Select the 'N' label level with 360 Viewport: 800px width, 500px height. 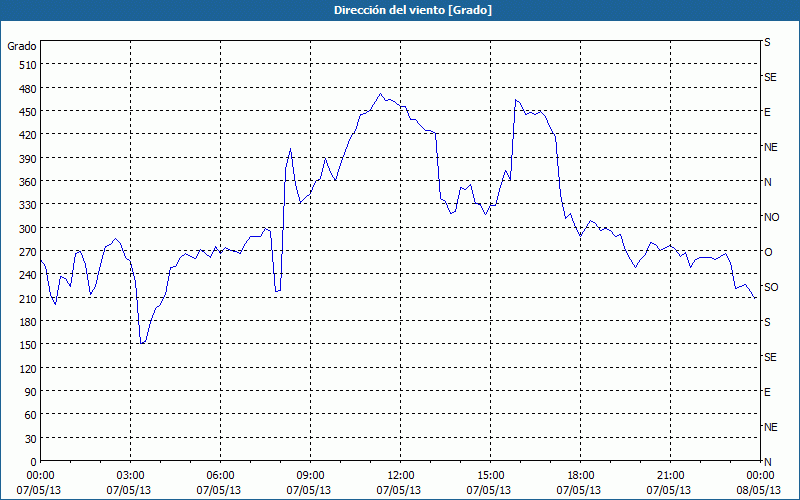point(767,182)
